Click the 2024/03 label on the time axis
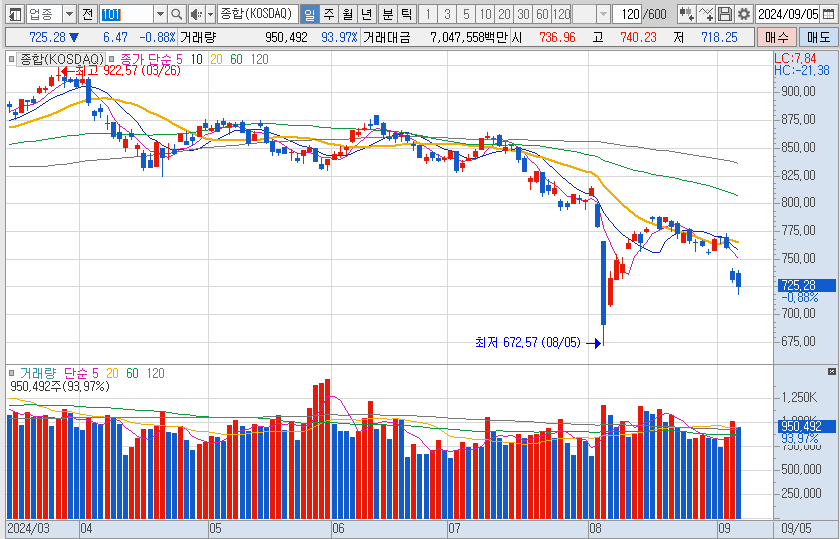The height and width of the screenshot is (539, 840). [x=28, y=528]
